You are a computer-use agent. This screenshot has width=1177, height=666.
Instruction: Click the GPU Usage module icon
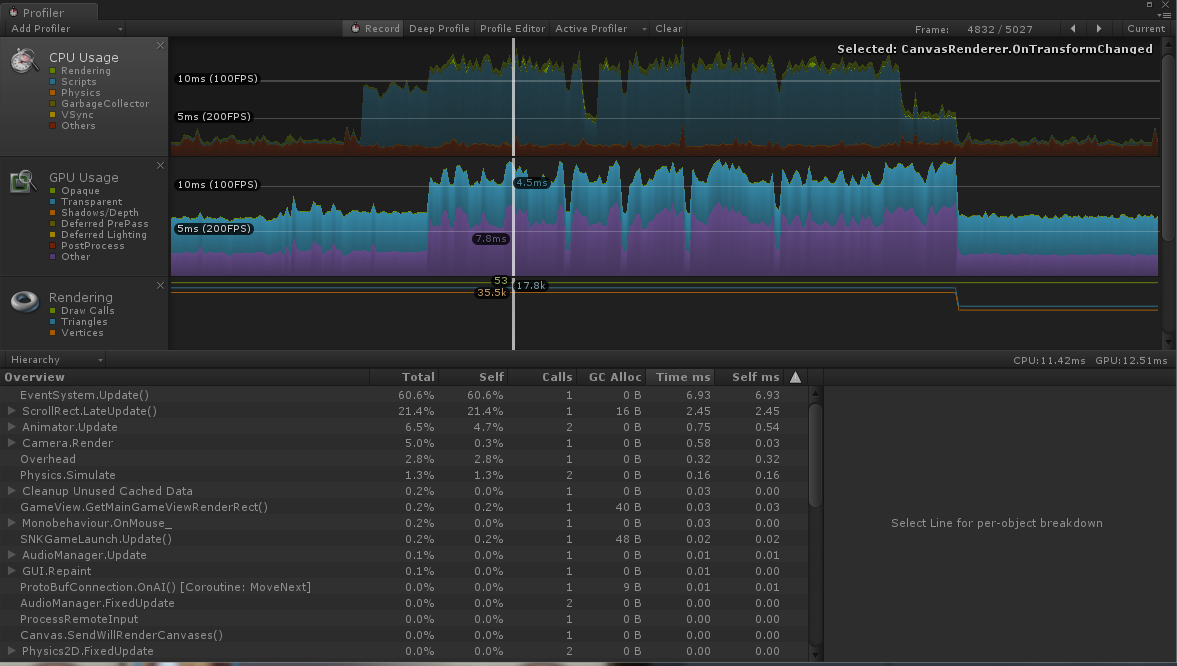pyautogui.click(x=23, y=181)
